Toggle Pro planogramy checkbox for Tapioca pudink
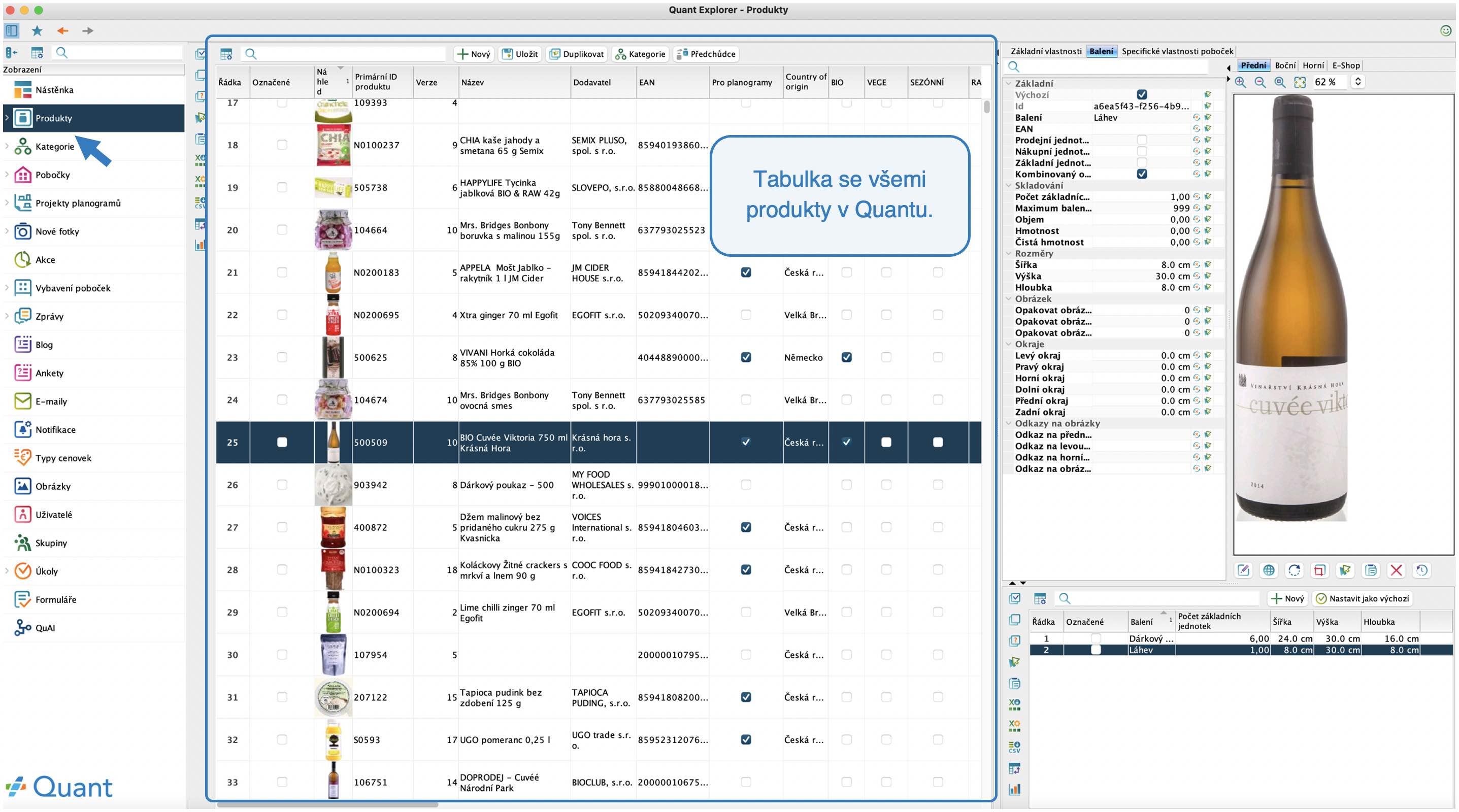This screenshot has width=1459, height=812. [746, 697]
